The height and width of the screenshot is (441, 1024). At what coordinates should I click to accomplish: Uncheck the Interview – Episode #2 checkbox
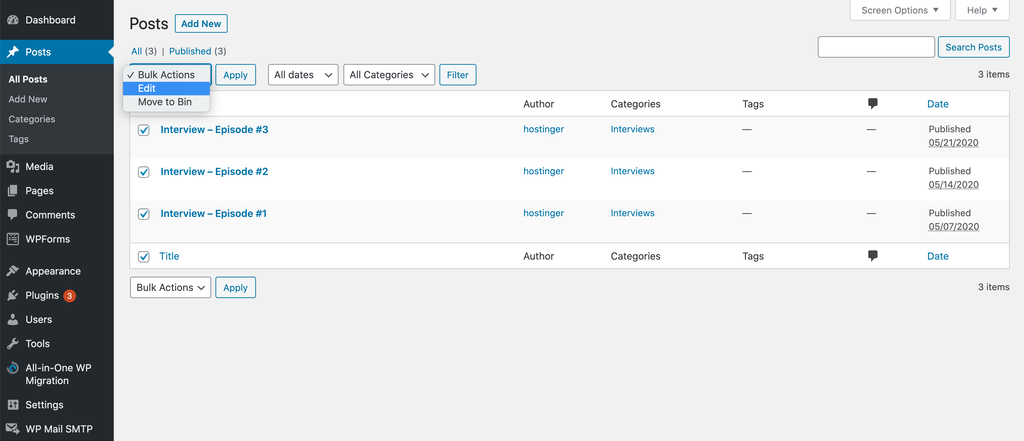(144, 172)
